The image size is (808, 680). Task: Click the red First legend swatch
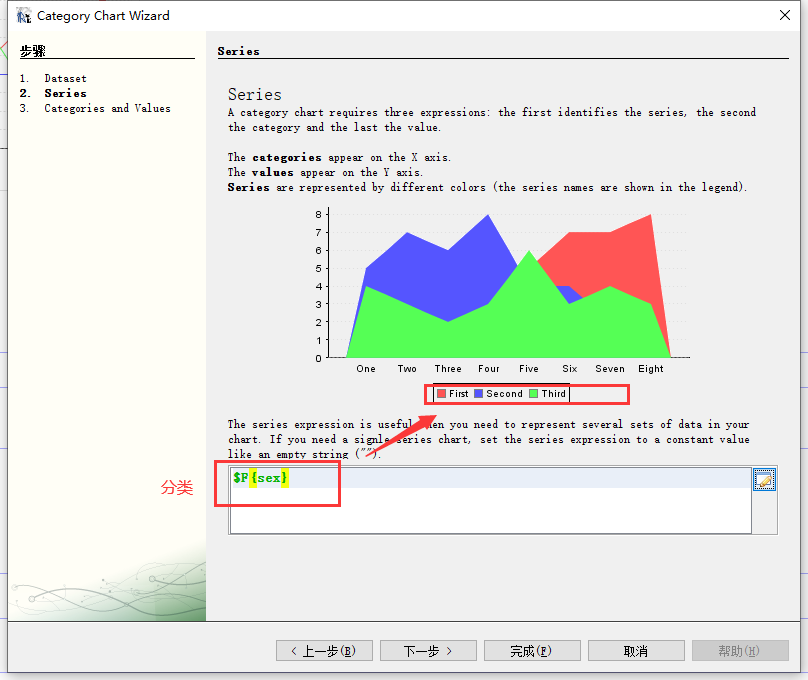click(x=441, y=394)
